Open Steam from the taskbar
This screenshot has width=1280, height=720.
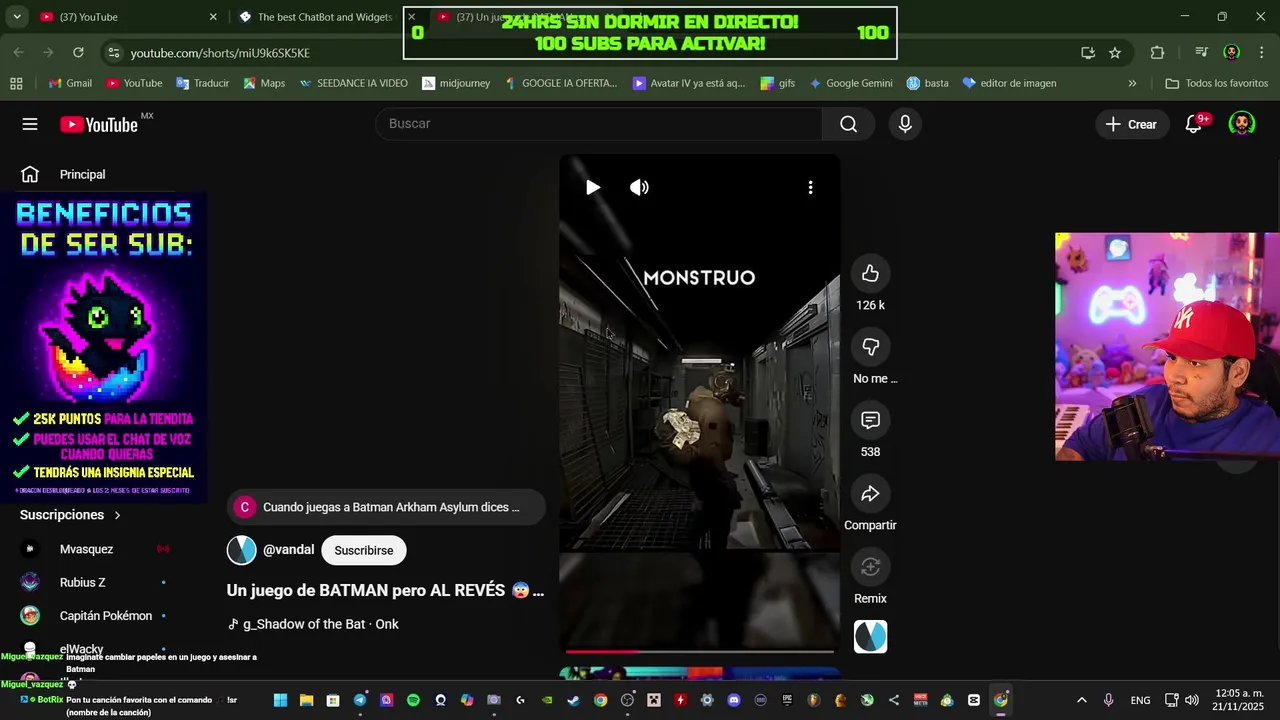pyautogui.click(x=573, y=700)
